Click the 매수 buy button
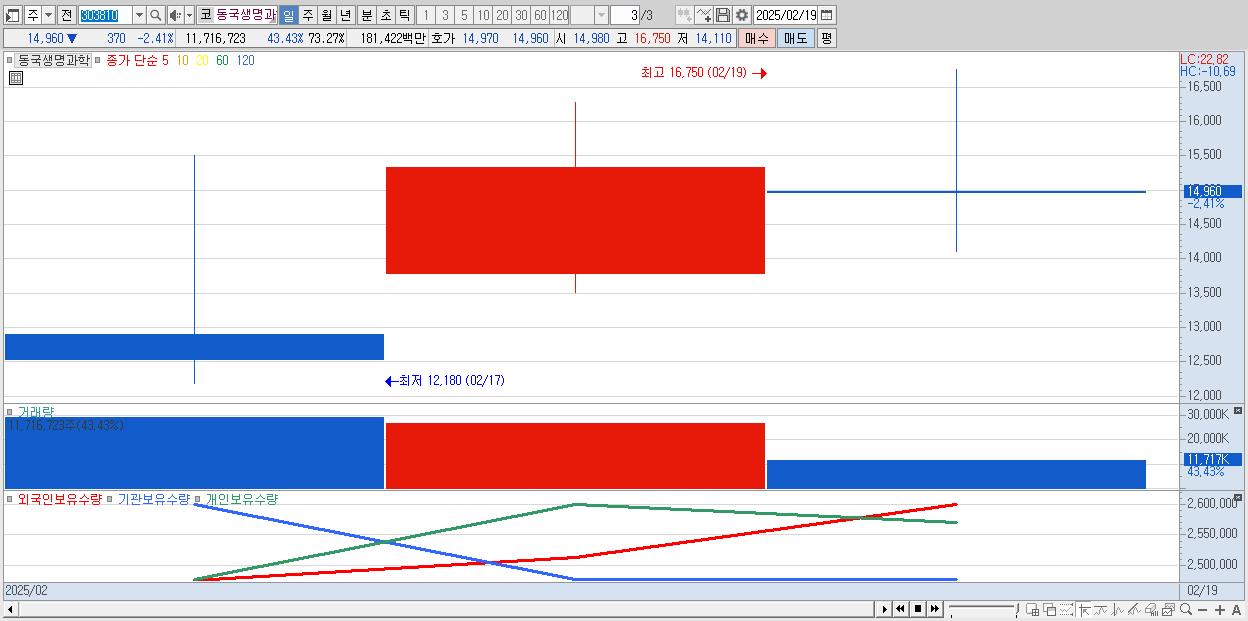This screenshot has height=621, width=1248. (757, 38)
